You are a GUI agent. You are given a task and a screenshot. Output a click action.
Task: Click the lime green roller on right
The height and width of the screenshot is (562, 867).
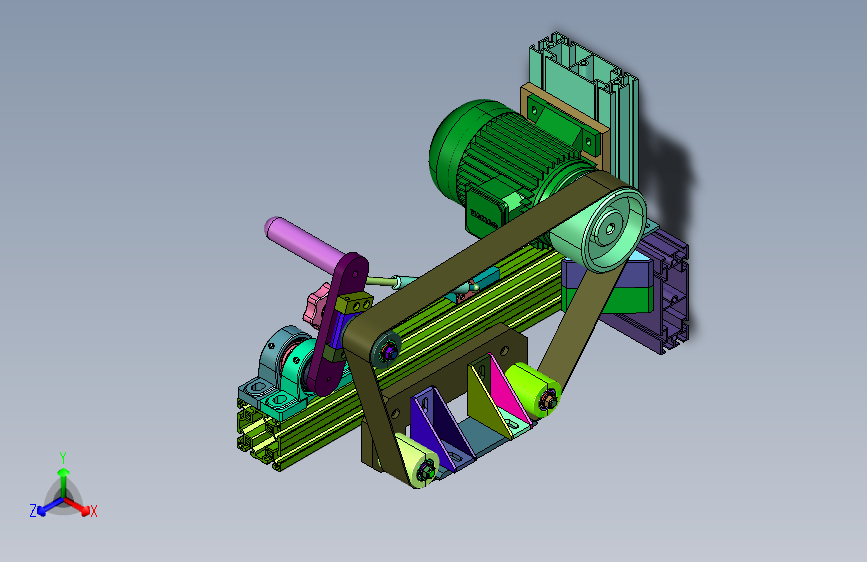(x=532, y=392)
